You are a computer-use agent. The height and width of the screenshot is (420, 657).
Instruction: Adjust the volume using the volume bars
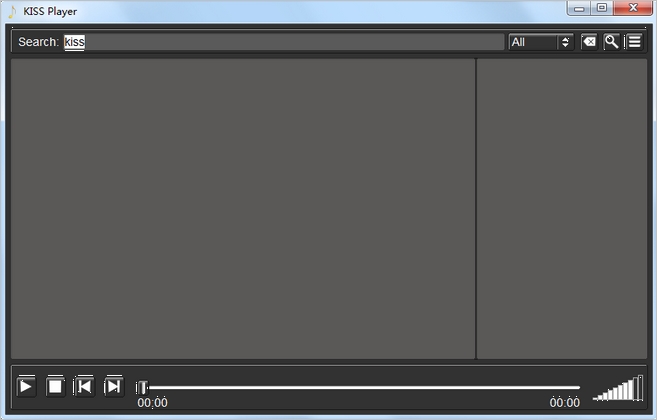click(618, 389)
